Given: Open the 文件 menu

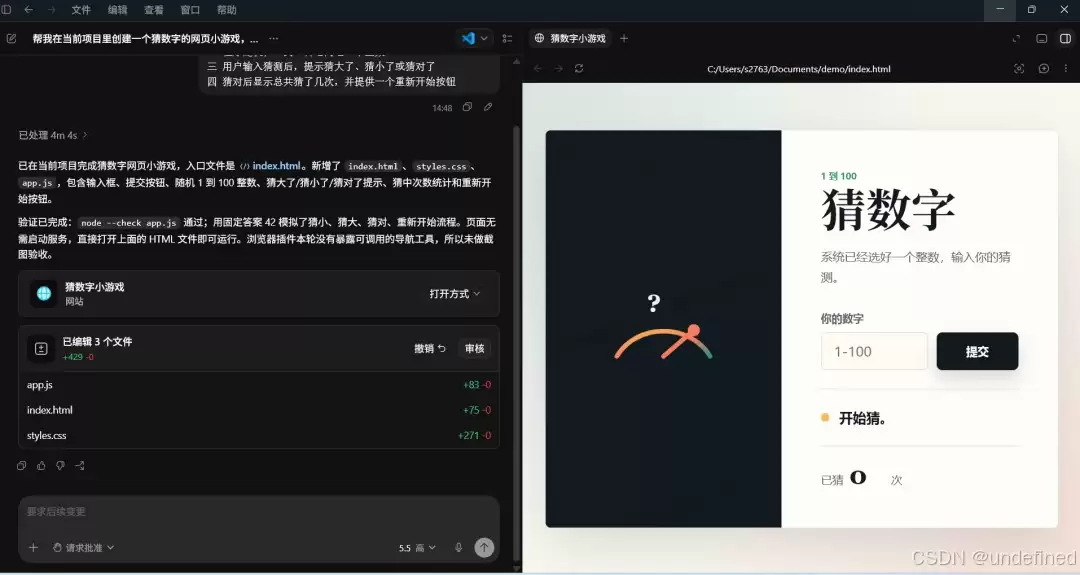Looking at the screenshot, I should pos(81,10).
